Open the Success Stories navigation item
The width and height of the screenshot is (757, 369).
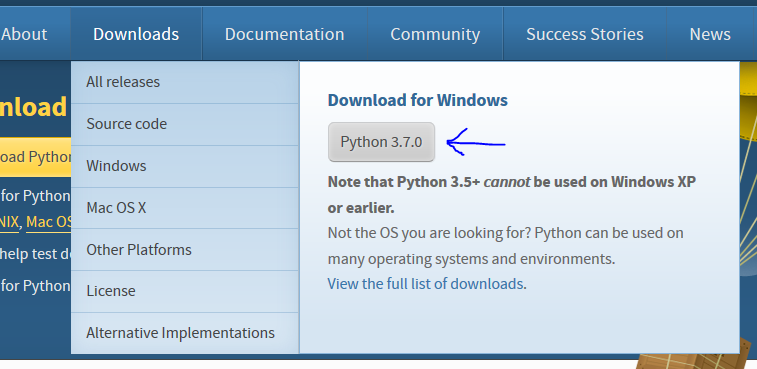585,34
